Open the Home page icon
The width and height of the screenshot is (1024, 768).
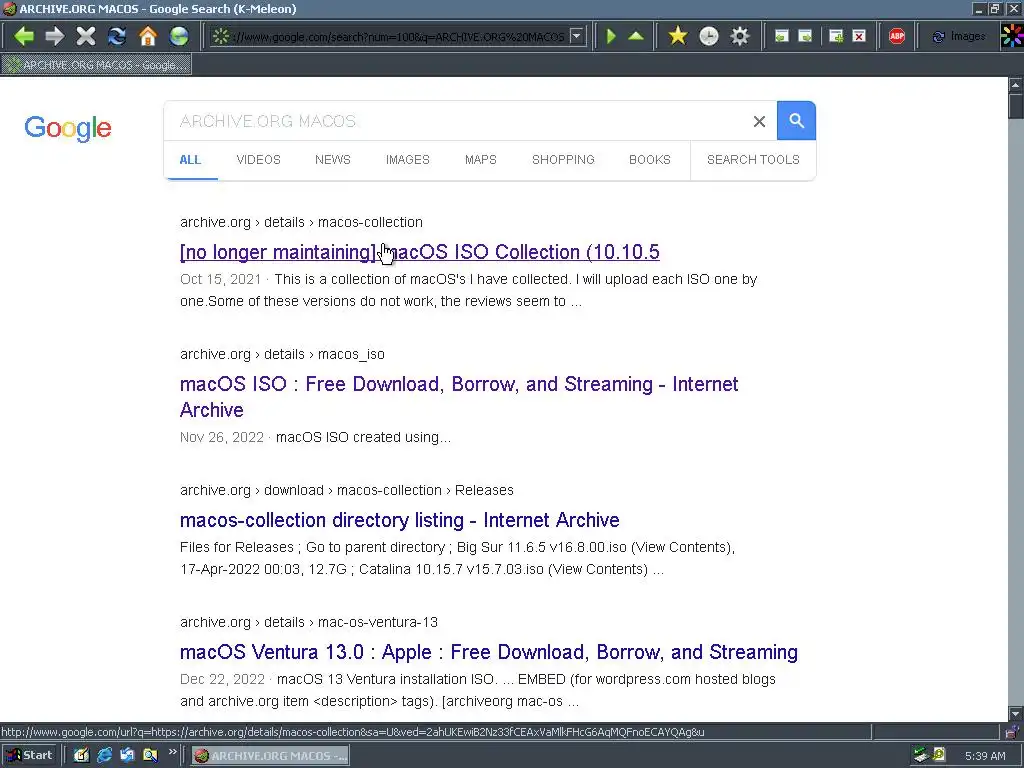[x=148, y=36]
